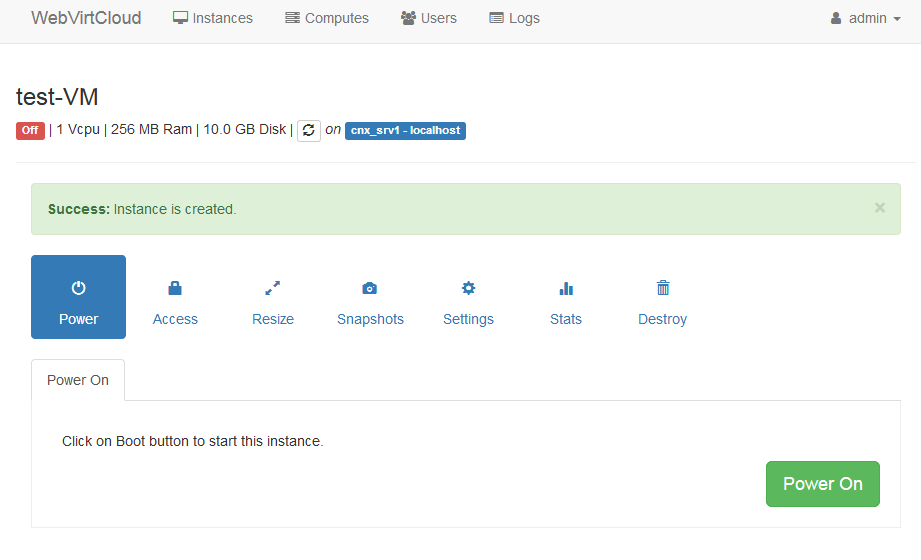921x560 pixels.
Task: Open the Computes nav item
Action: click(x=326, y=18)
